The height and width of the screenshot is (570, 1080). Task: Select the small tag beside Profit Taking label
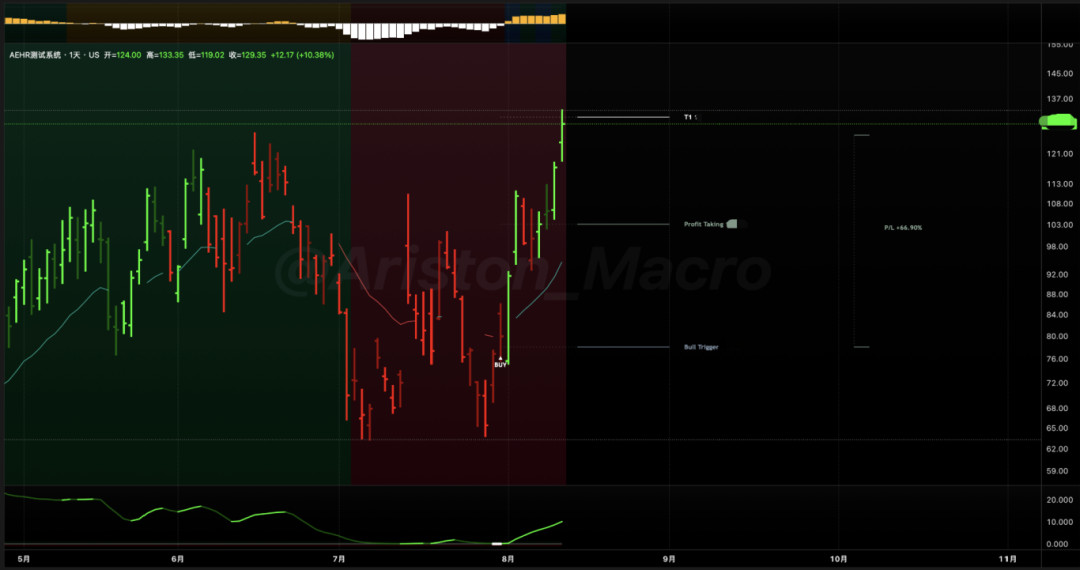click(732, 224)
